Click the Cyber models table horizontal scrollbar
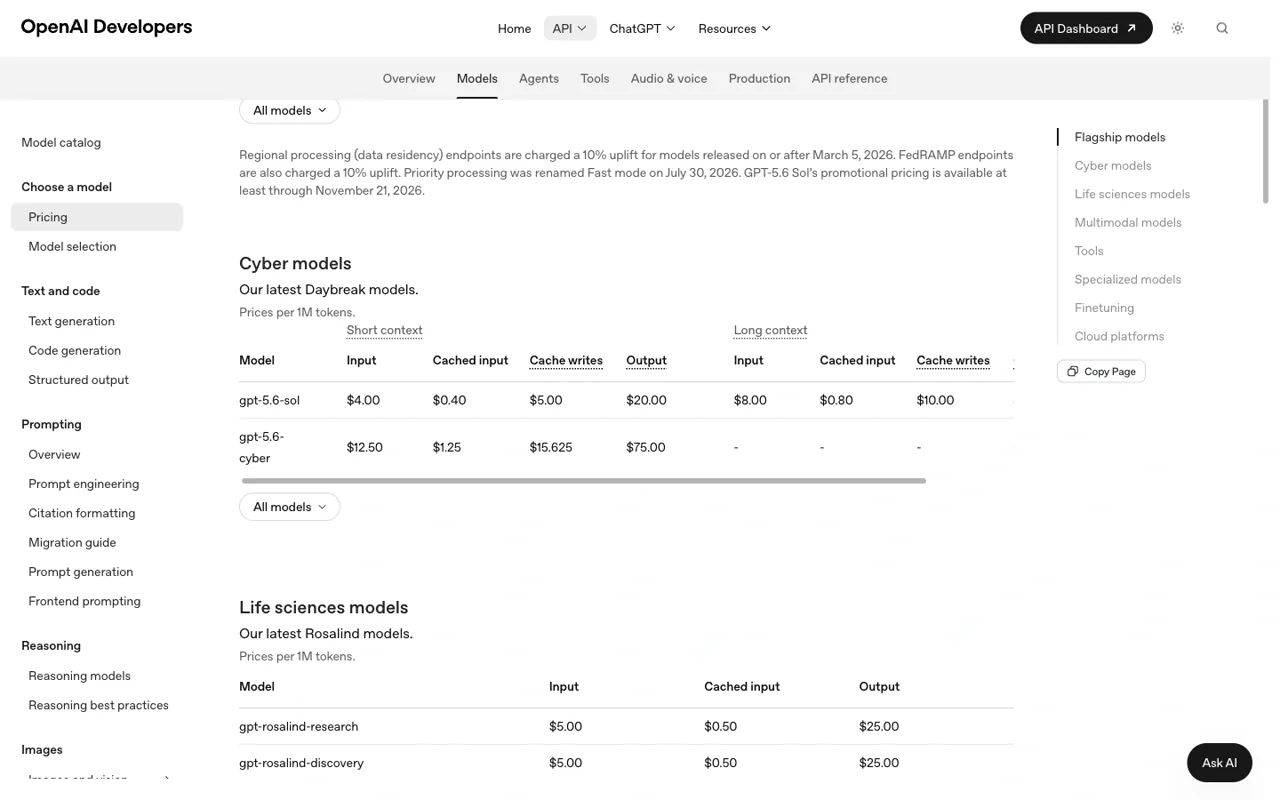Viewport: 1280px width, 800px height. tap(584, 481)
